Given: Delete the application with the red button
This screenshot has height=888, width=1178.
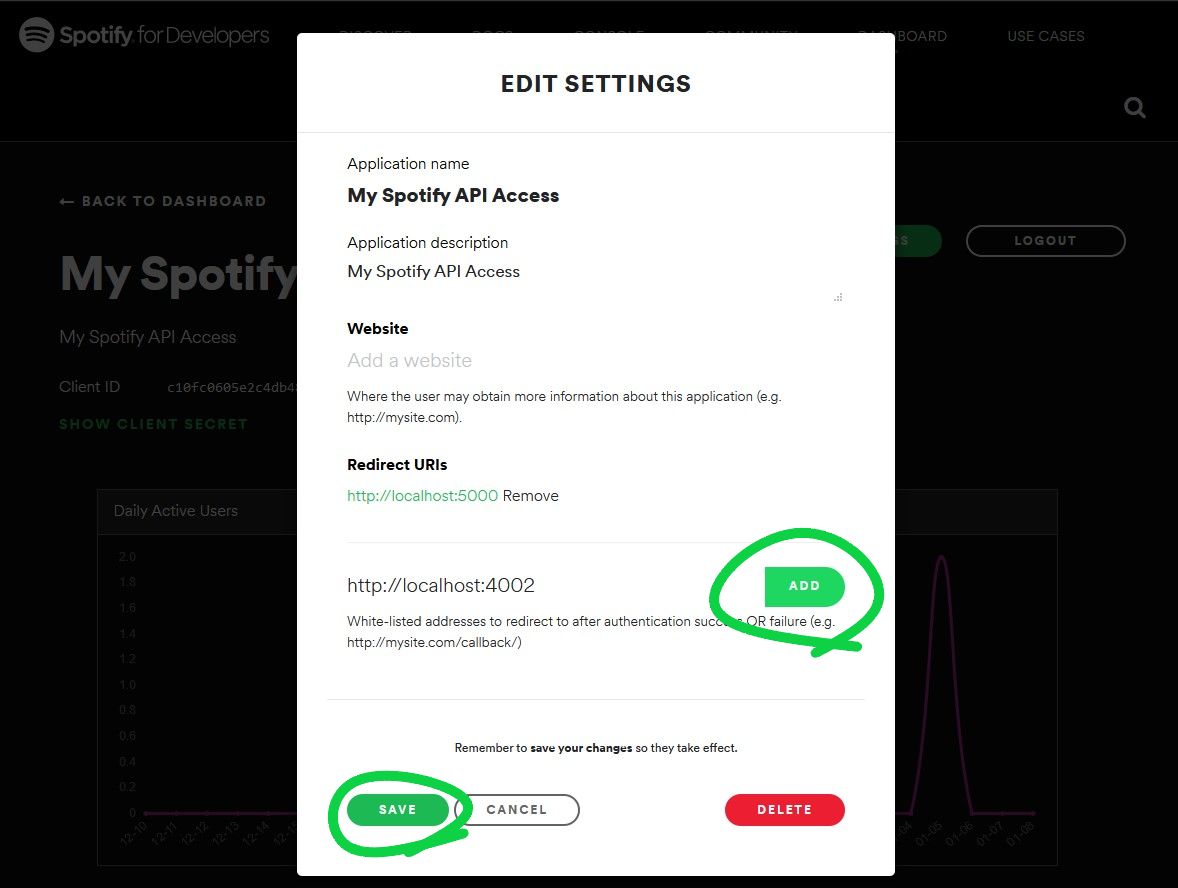Looking at the screenshot, I should click(x=784, y=810).
